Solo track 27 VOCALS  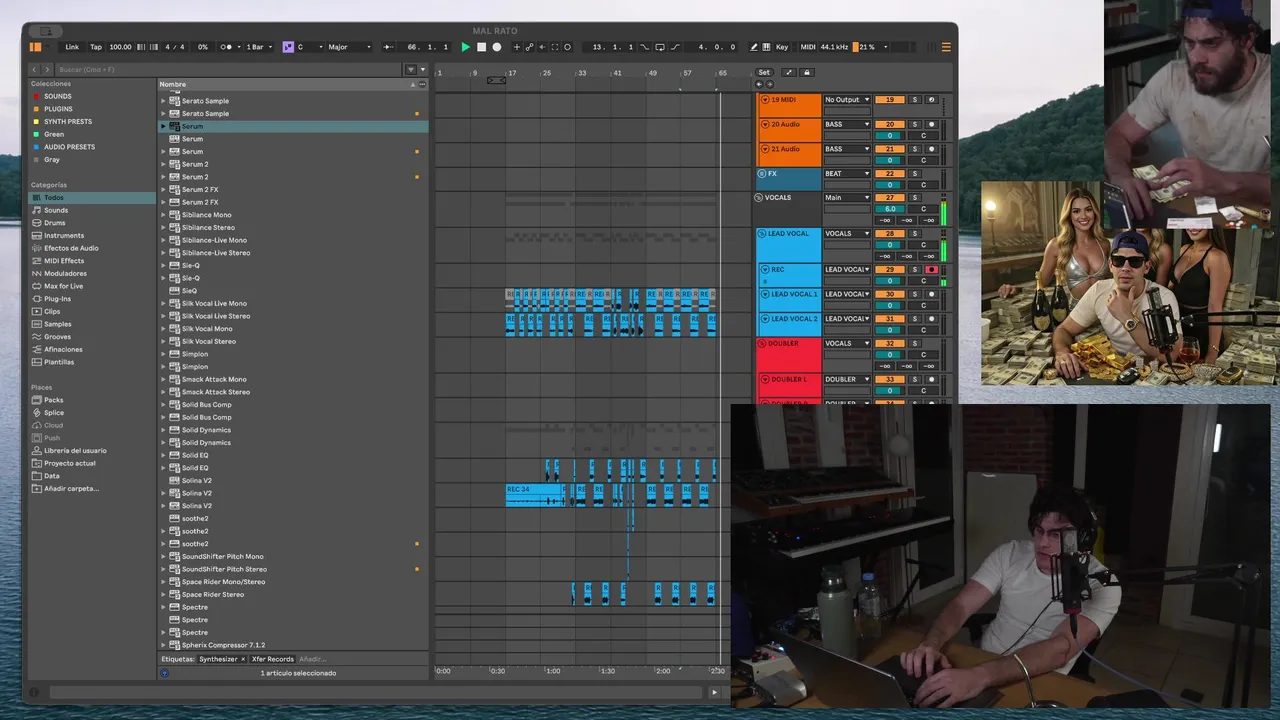pyautogui.click(x=914, y=198)
